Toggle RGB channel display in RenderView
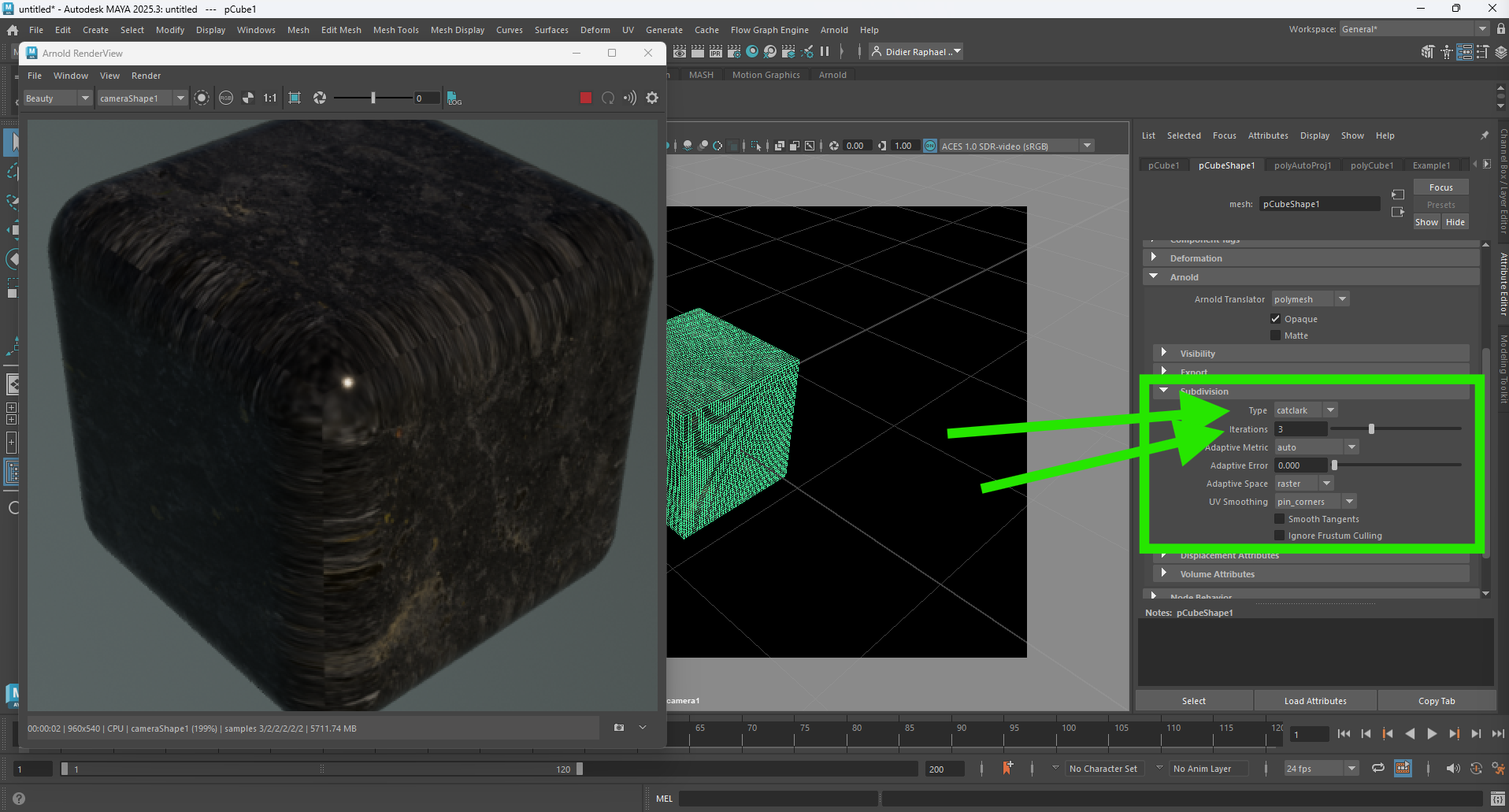Viewport: 1509px width, 812px height. pyautogui.click(x=226, y=98)
